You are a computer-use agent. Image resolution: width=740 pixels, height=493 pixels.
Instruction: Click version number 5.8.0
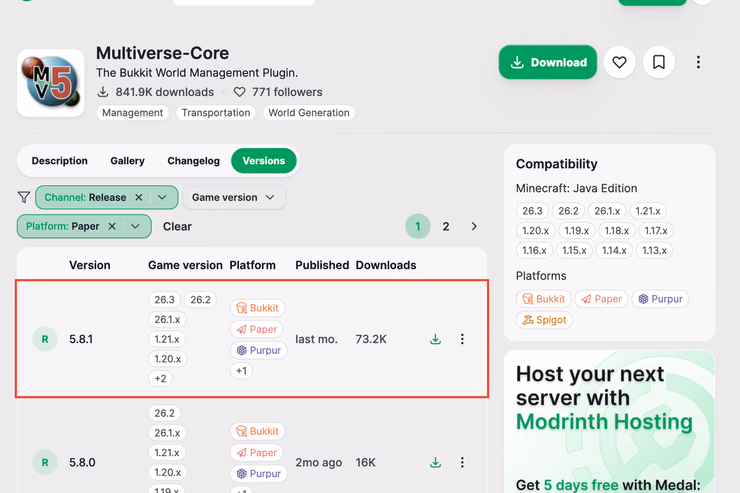pos(82,462)
